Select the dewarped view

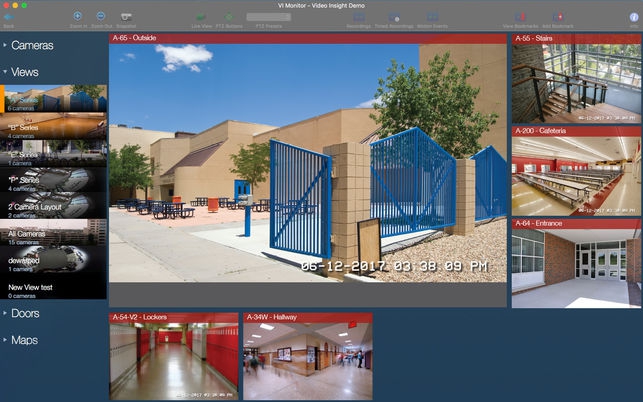tap(53, 259)
